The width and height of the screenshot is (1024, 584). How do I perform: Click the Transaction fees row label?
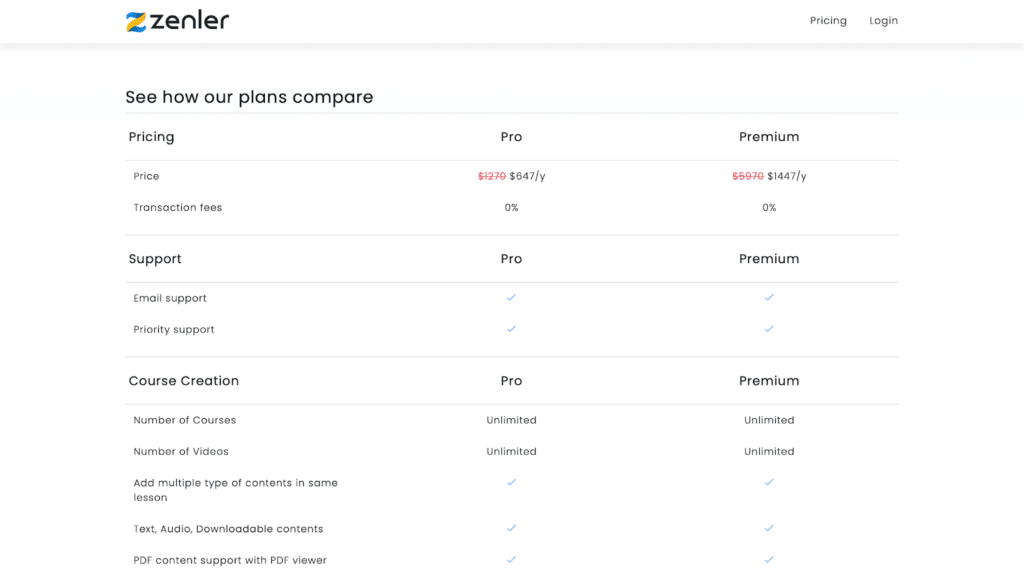coord(178,208)
